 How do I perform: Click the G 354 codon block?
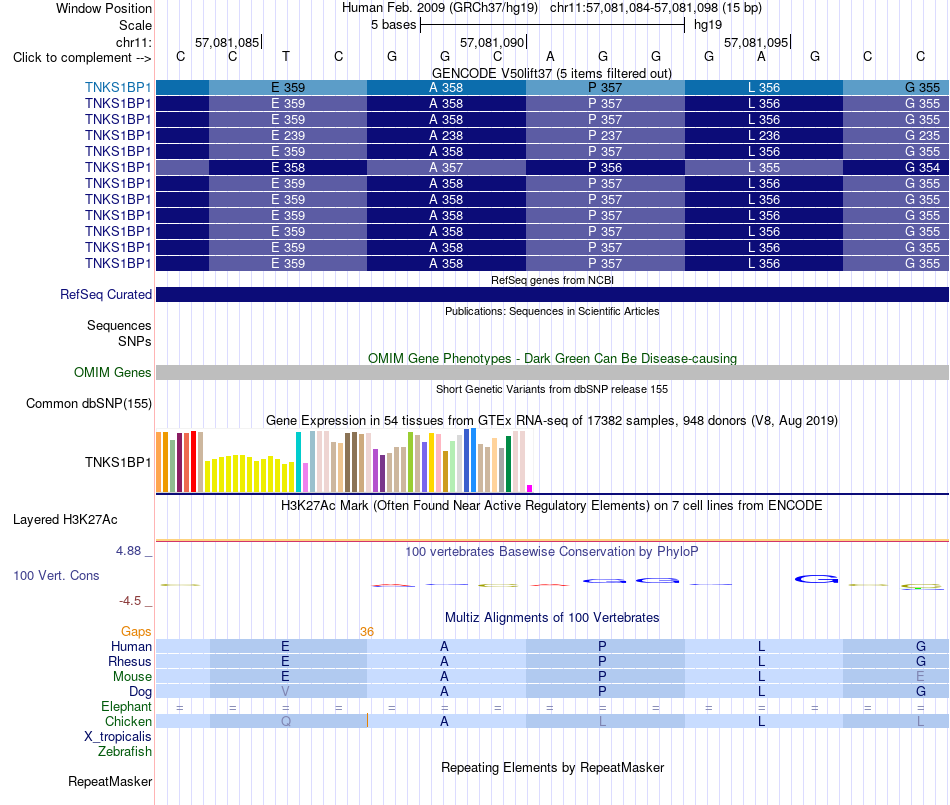click(895, 167)
